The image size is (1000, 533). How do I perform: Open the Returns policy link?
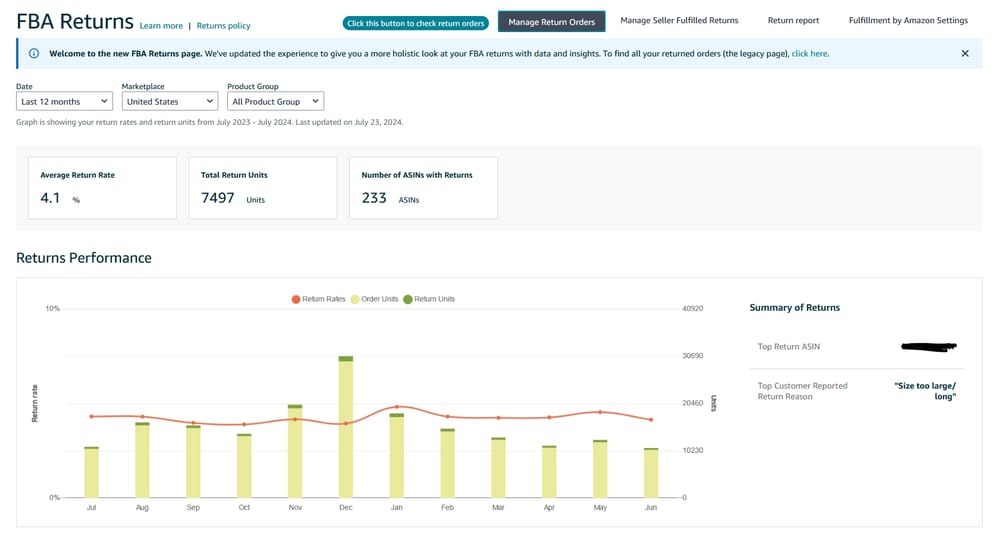click(223, 26)
